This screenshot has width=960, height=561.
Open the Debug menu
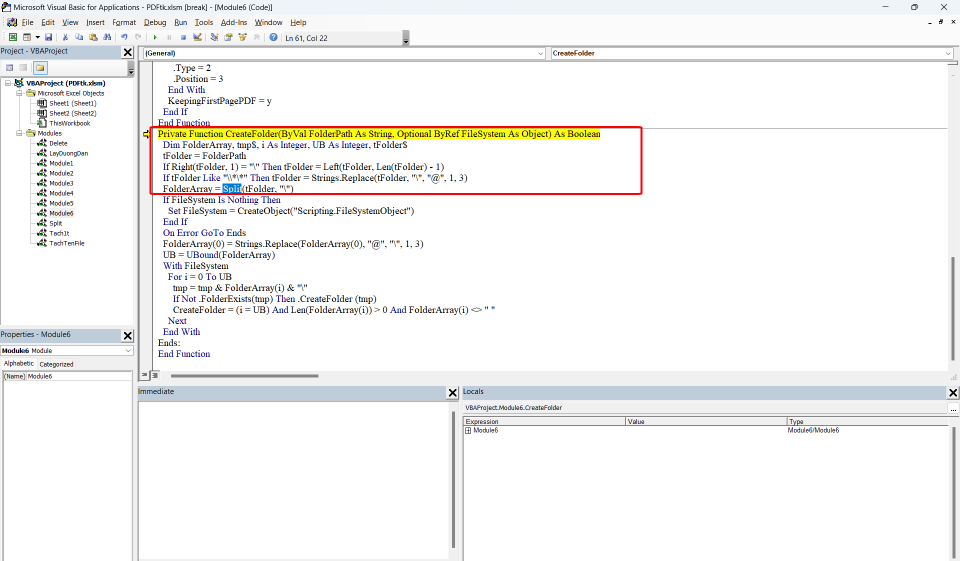click(155, 22)
